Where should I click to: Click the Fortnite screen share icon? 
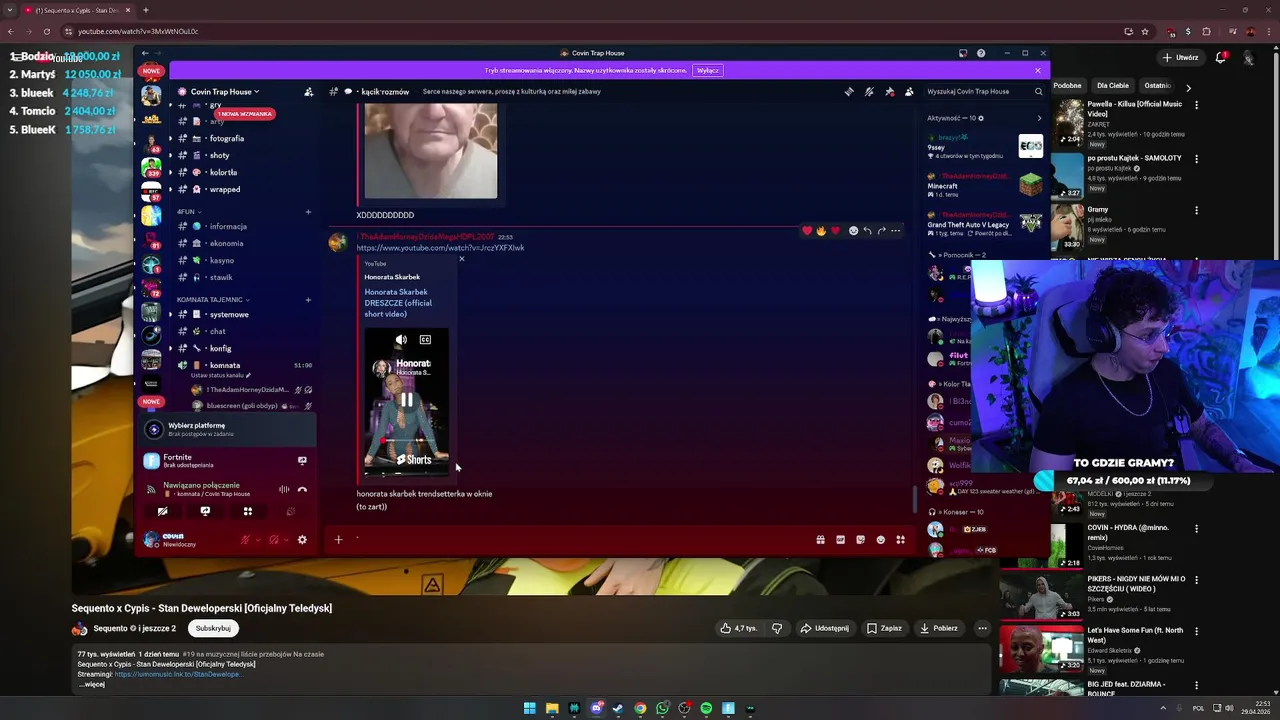(x=302, y=461)
